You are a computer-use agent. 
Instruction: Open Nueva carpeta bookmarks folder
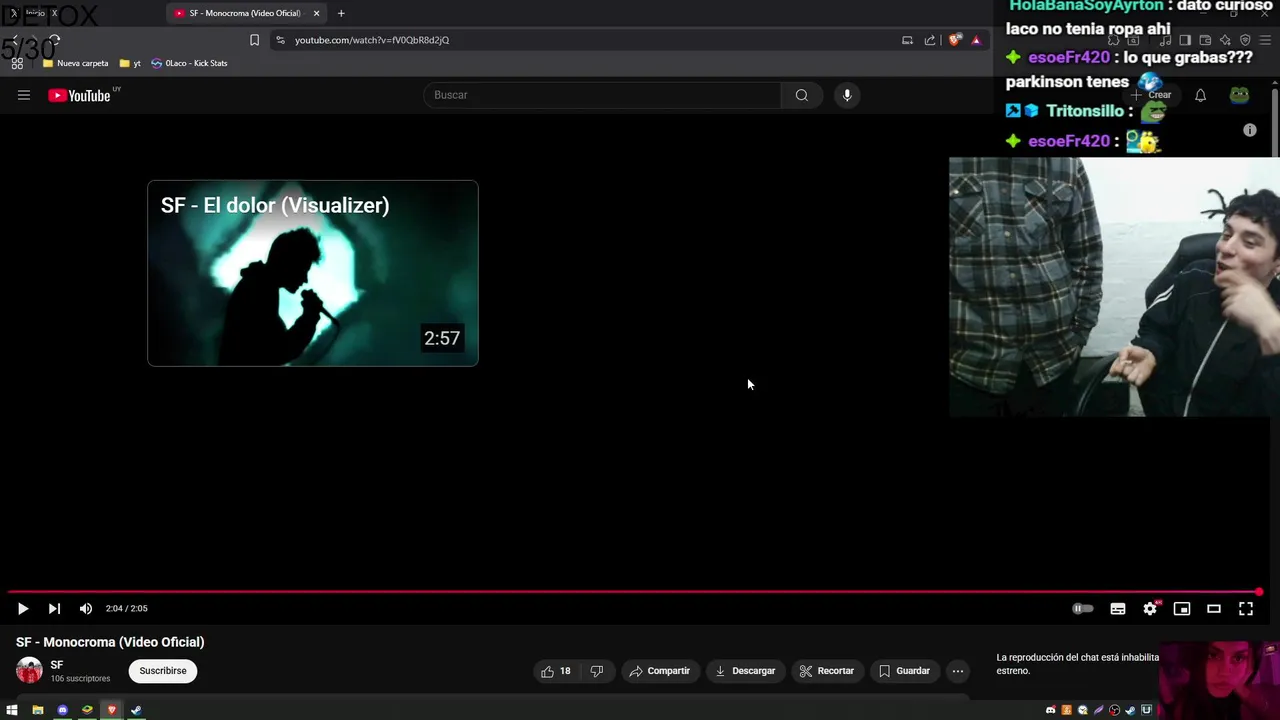(x=76, y=63)
